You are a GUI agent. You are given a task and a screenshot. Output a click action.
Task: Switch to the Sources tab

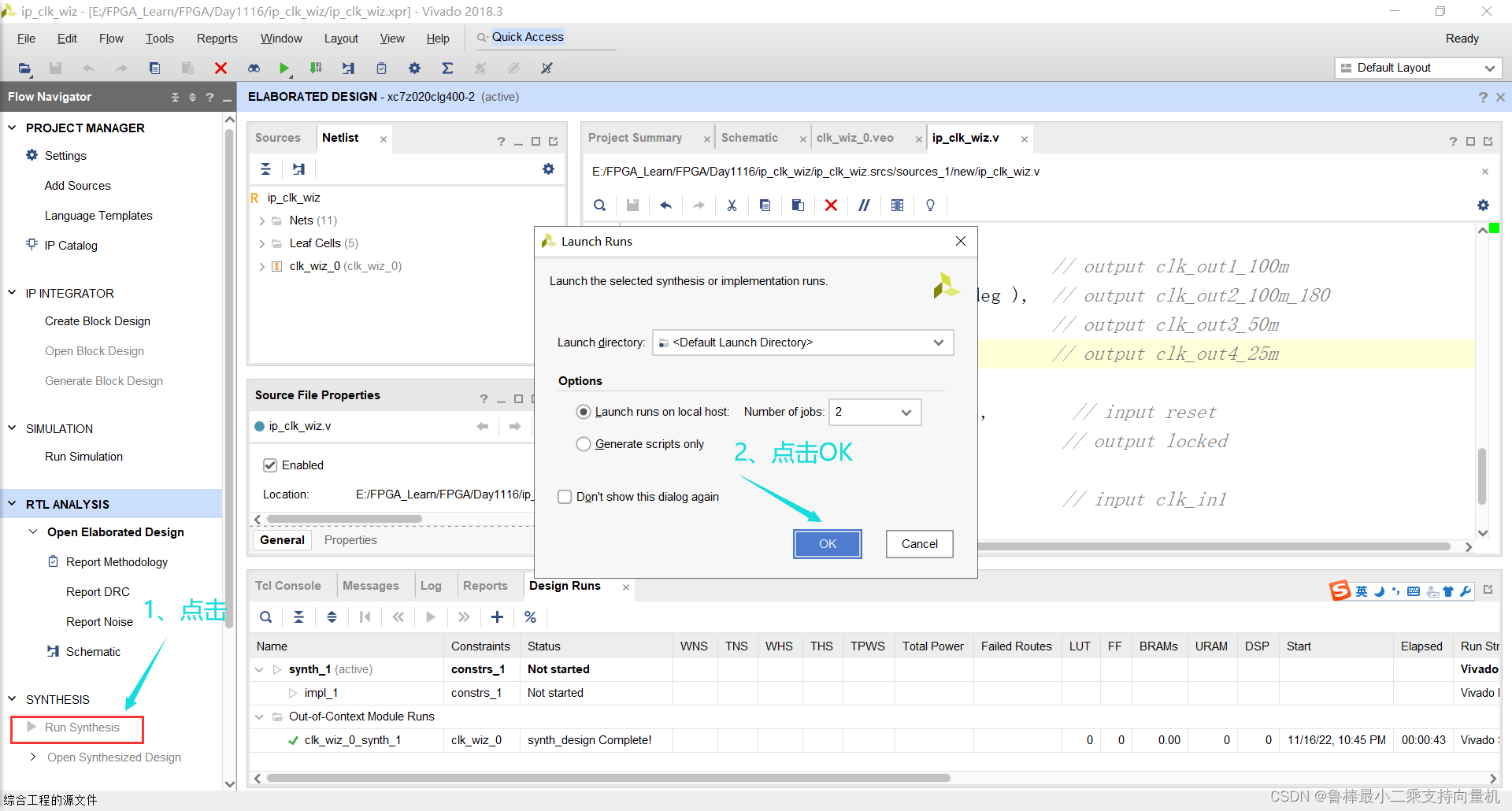(x=278, y=138)
